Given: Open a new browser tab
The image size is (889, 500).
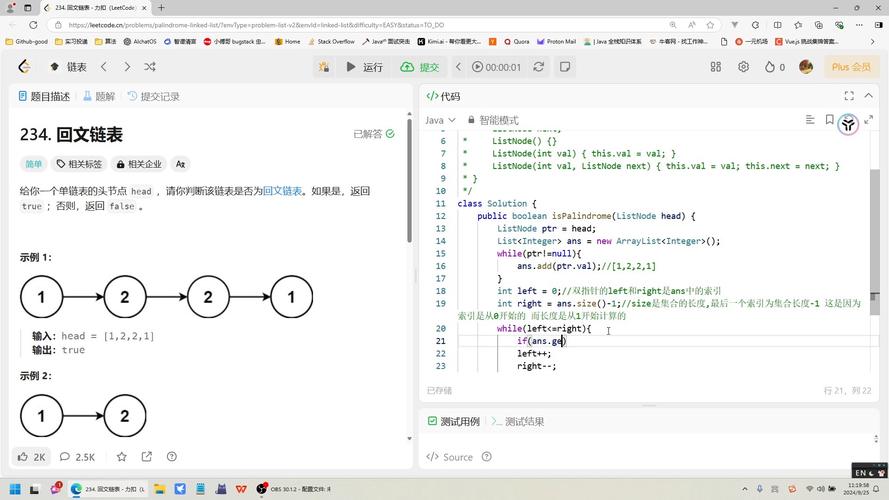Looking at the screenshot, I should (x=161, y=8).
